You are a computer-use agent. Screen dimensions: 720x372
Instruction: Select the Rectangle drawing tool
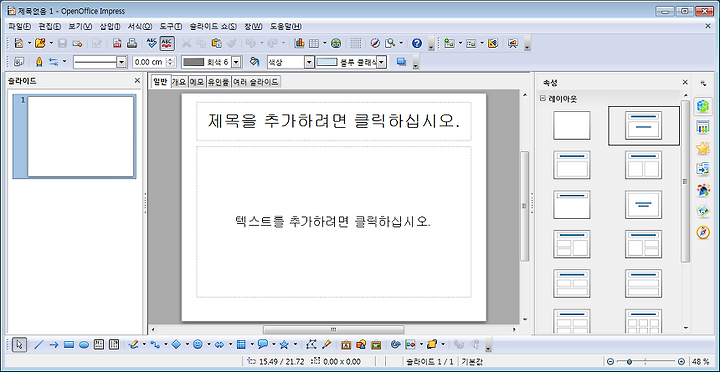click(x=69, y=344)
